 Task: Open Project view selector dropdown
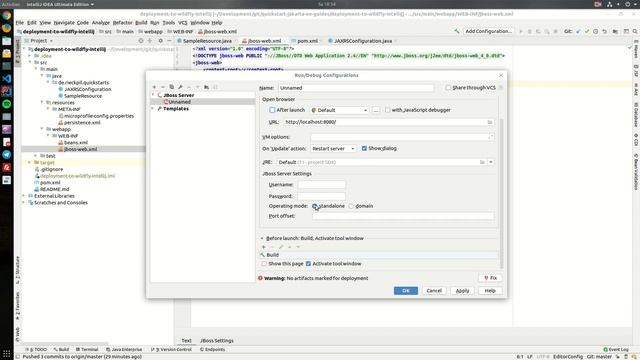42,41
